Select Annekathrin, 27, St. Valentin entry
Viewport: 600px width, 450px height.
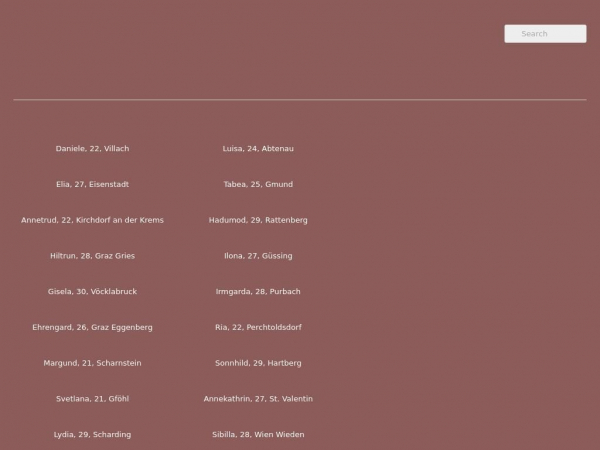tap(258, 399)
